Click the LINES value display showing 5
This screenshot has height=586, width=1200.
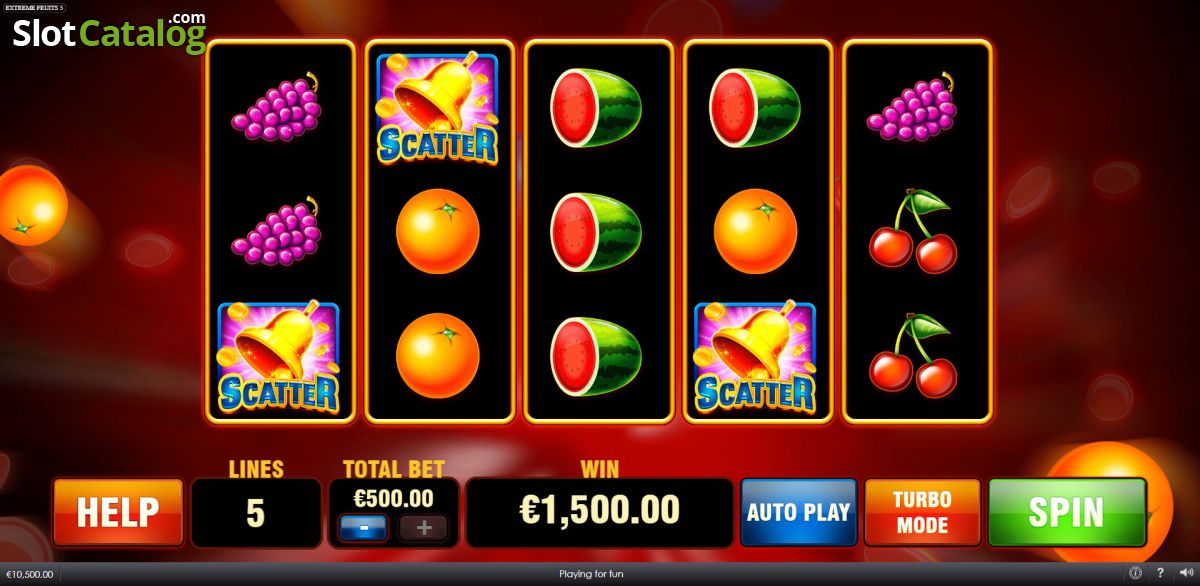(256, 513)
